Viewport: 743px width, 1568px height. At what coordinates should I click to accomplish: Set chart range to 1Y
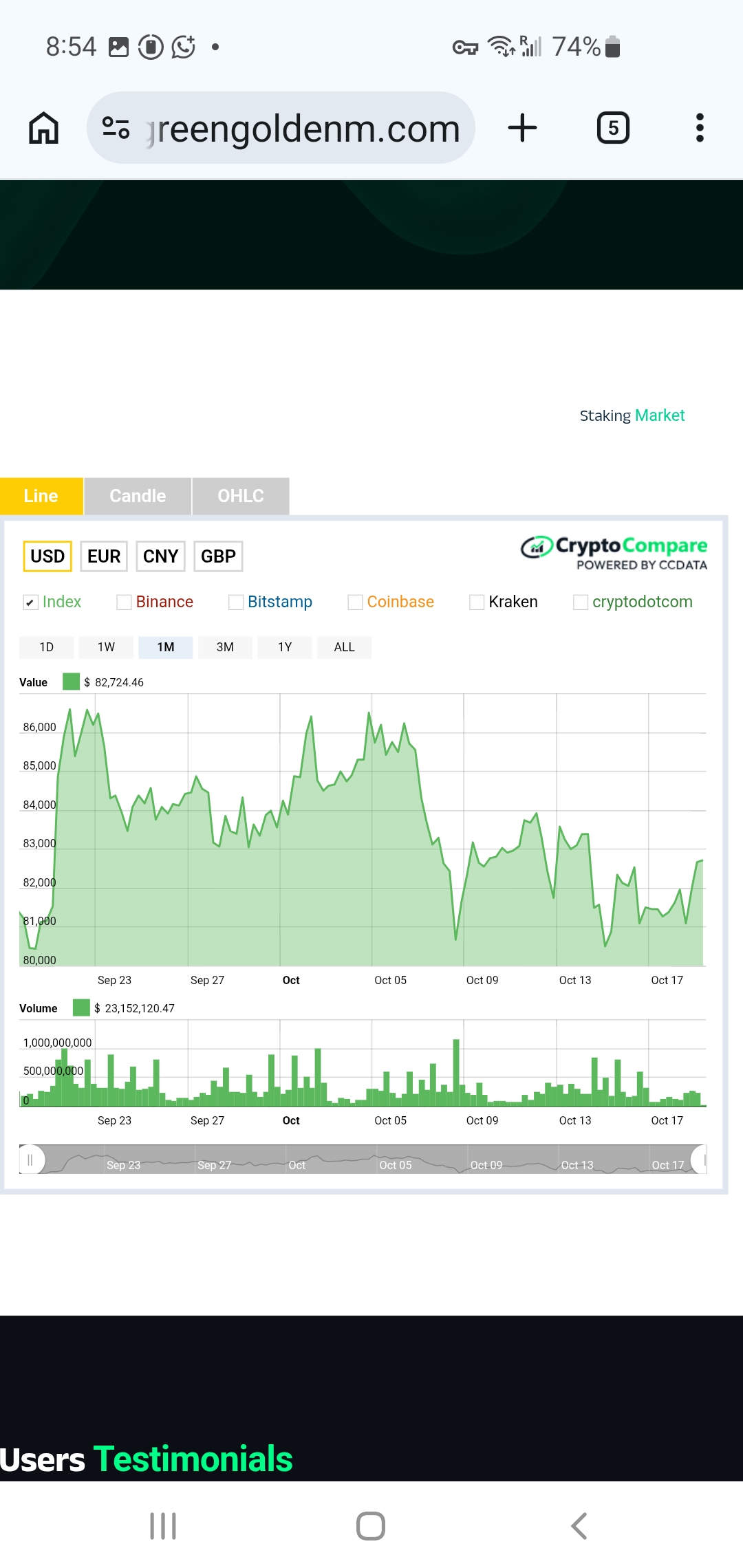click(x=285, y=647)
